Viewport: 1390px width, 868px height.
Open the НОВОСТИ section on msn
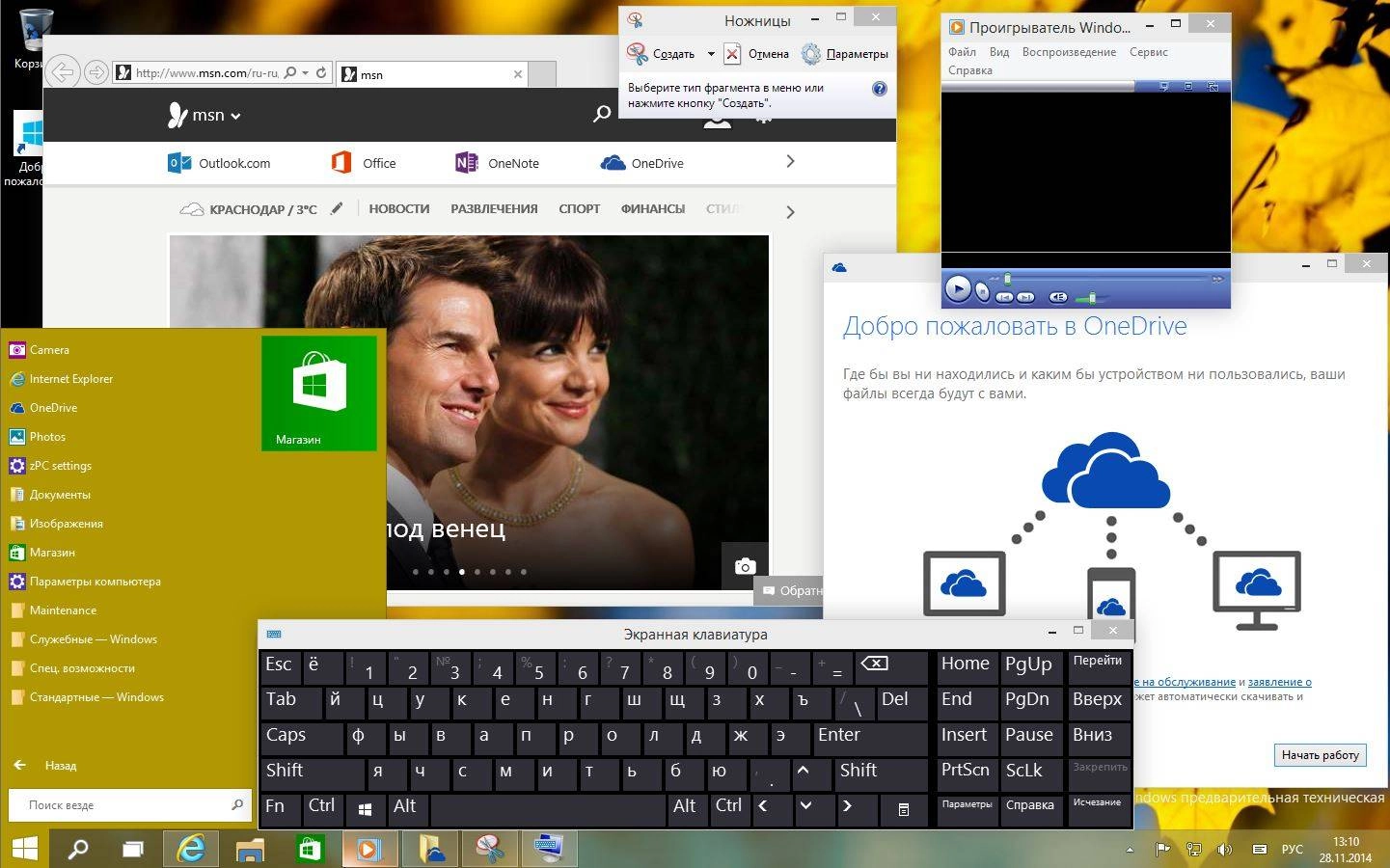click(x=399, y=208)
